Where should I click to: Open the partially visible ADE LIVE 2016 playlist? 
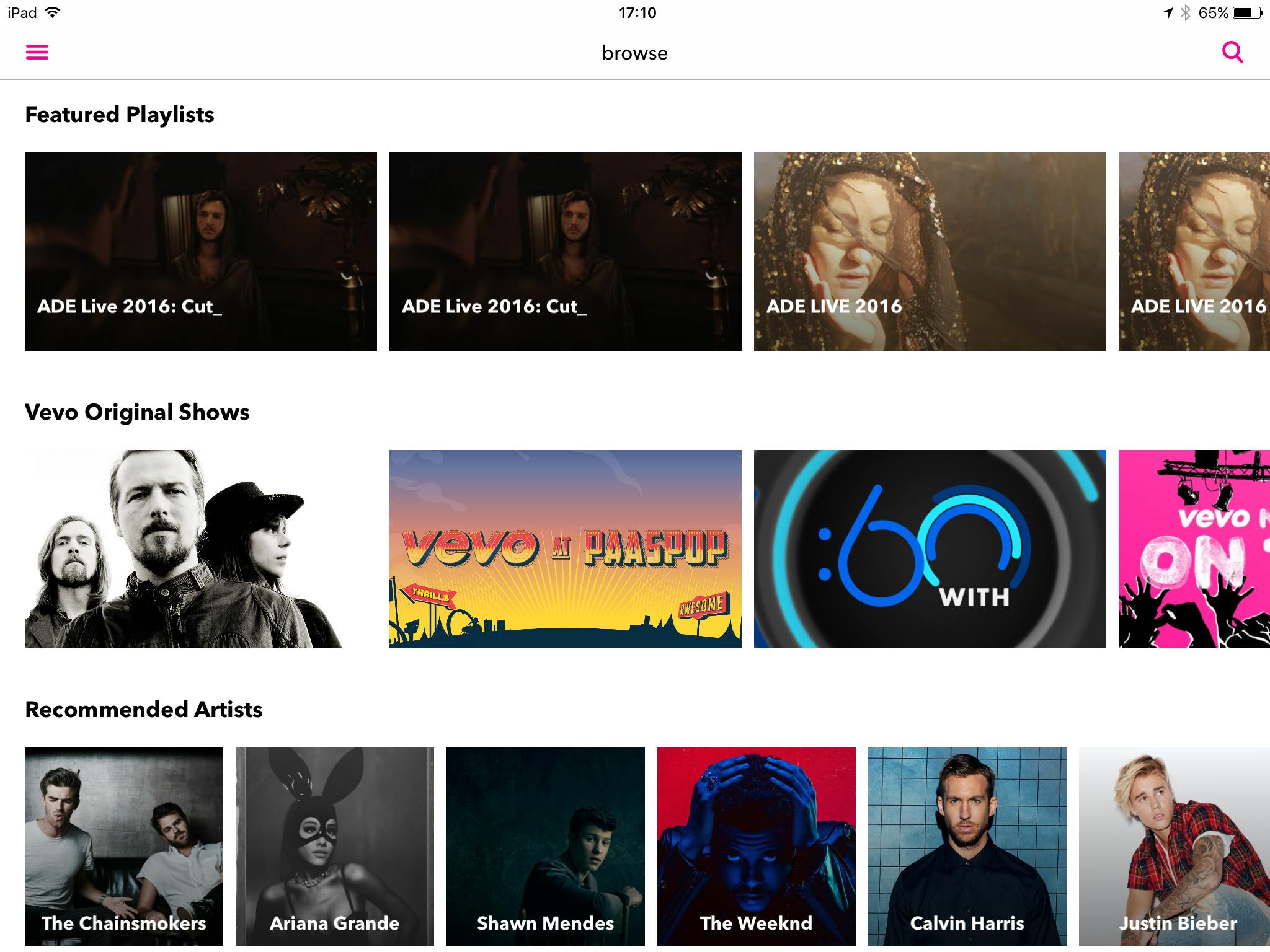(1194, 251)
